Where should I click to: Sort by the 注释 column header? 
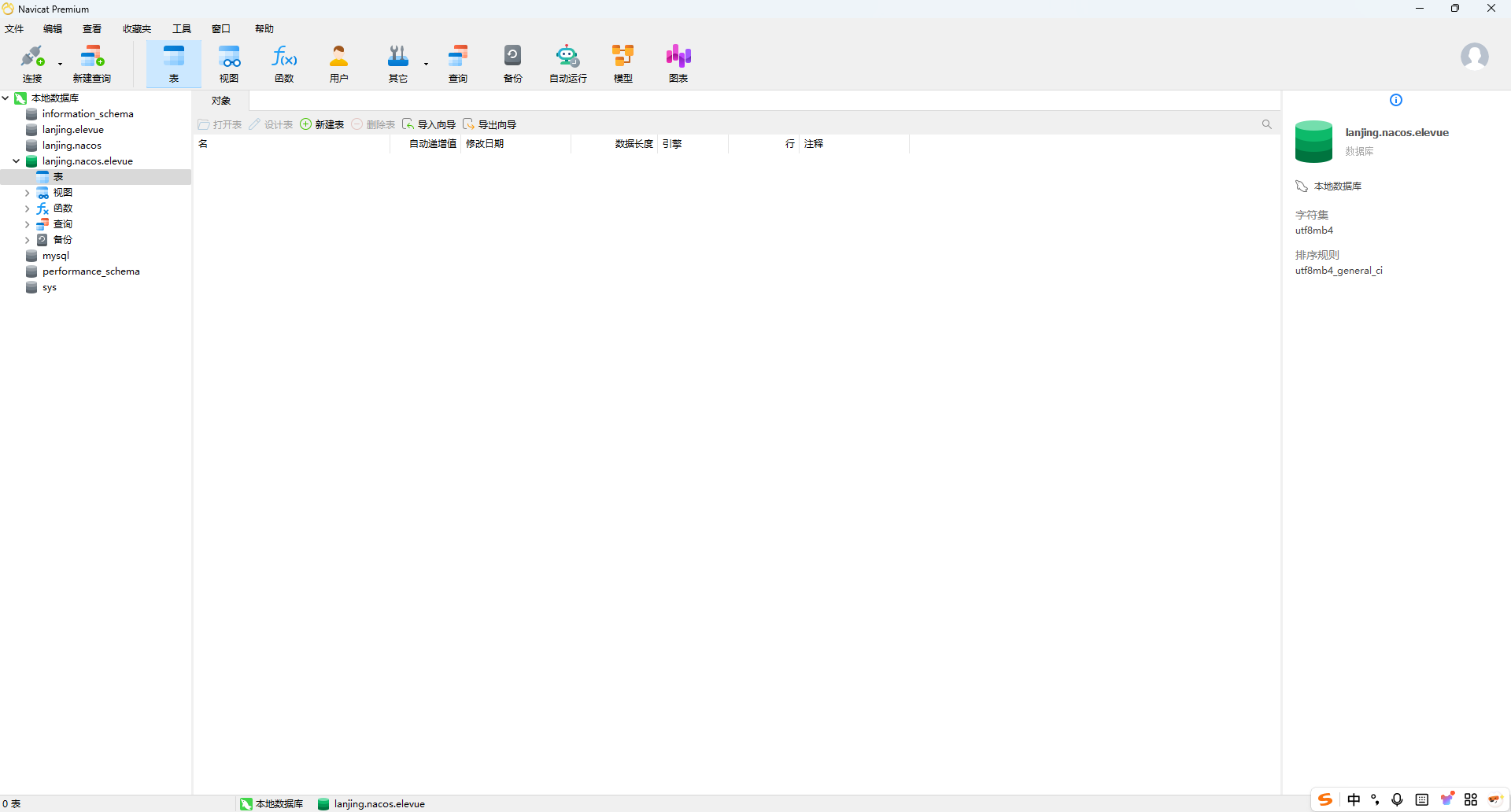[855, 144]
